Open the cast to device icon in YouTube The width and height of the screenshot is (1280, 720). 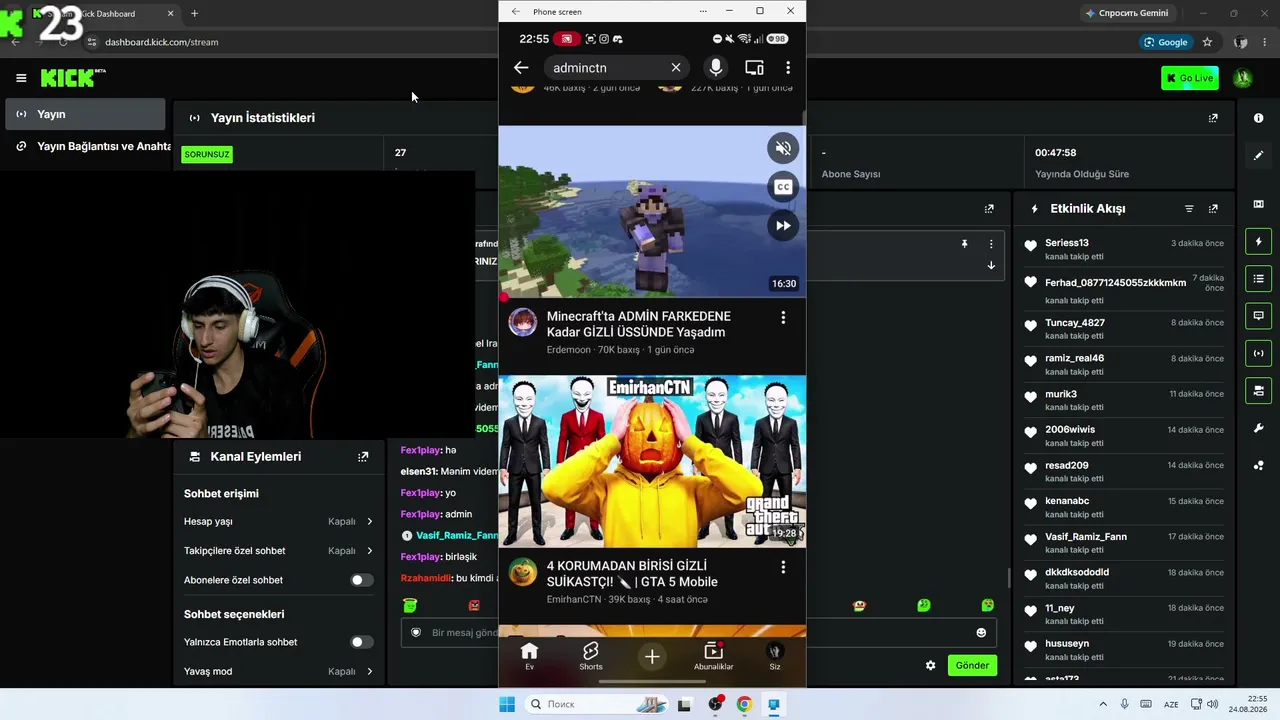click(754, 68)
